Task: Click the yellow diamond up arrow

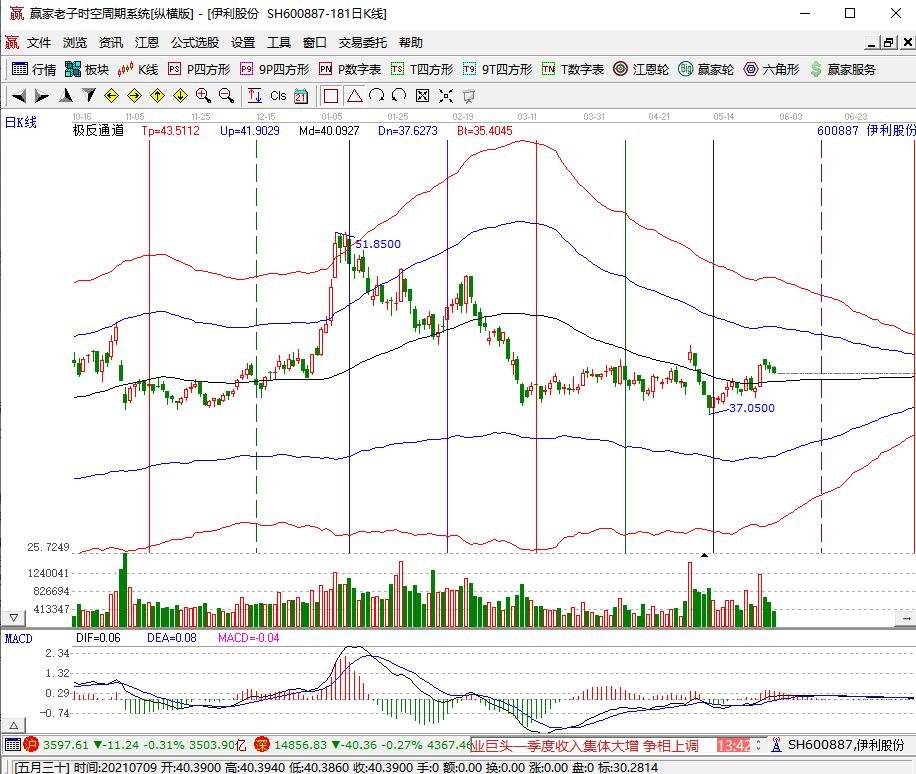Action: 157,96
